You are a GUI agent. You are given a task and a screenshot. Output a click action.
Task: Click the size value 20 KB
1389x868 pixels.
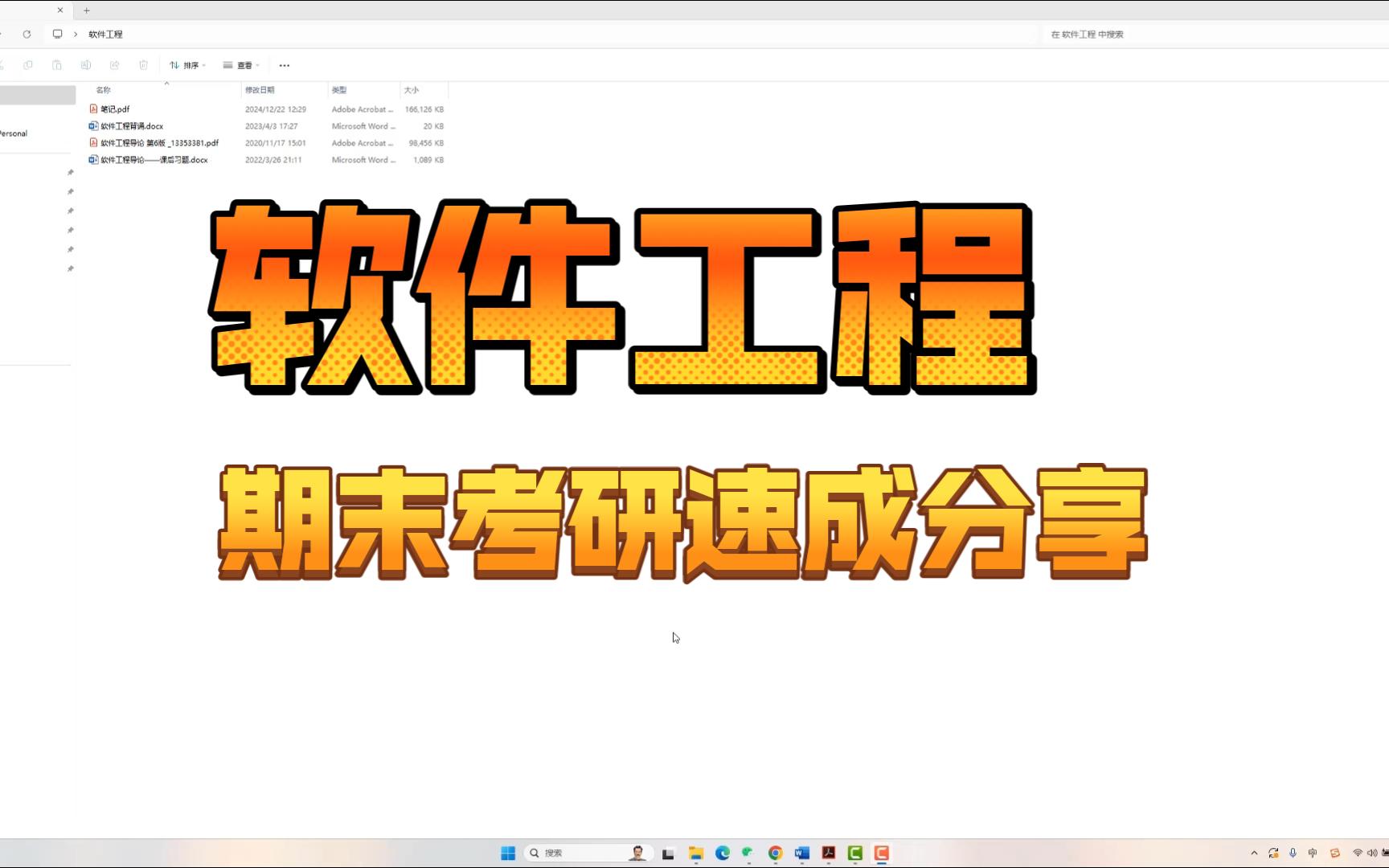pyautogui.click(x=433, y=126)
